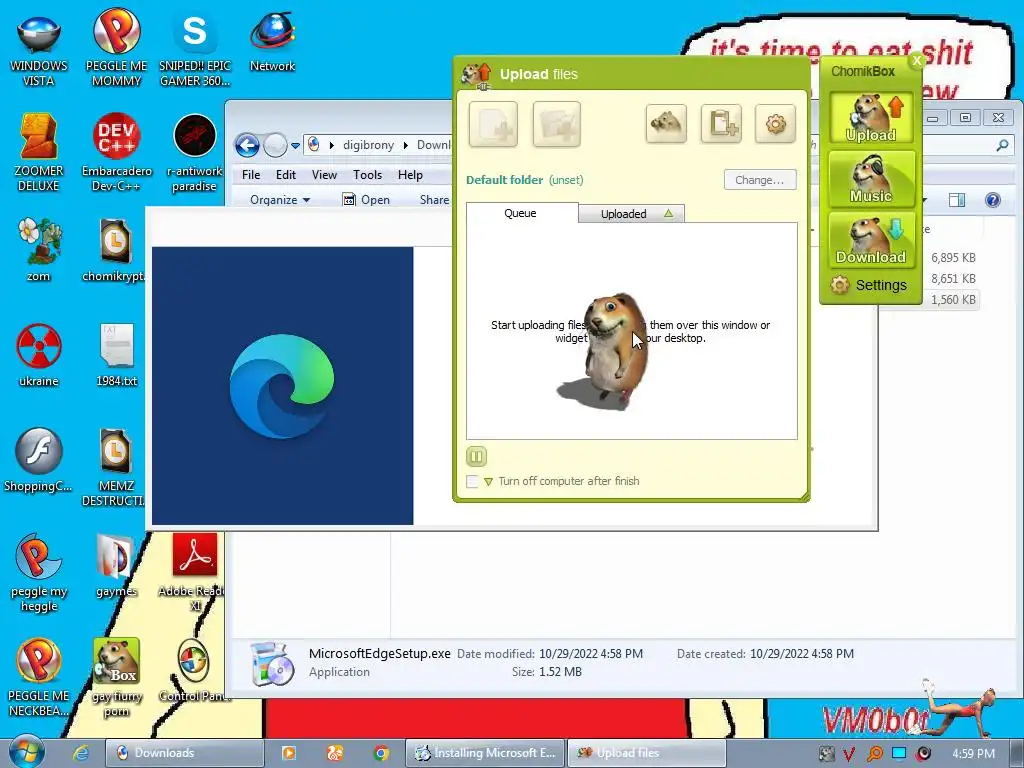
Task: Click the Explorer Forward arrow button
Action: pos(275,145)
